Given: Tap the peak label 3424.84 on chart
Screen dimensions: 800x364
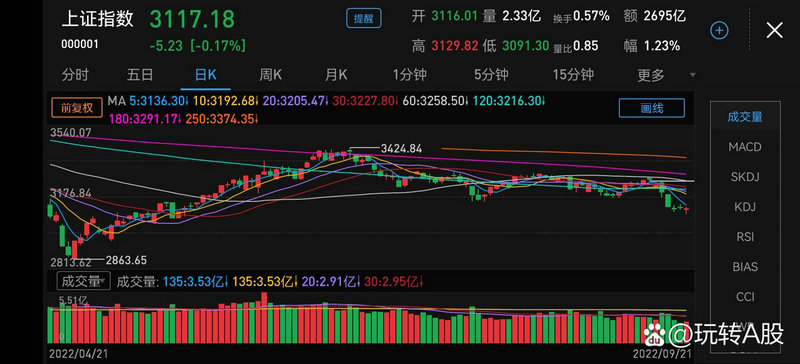Looking at the screenshot, I should (x=402, y=149).
